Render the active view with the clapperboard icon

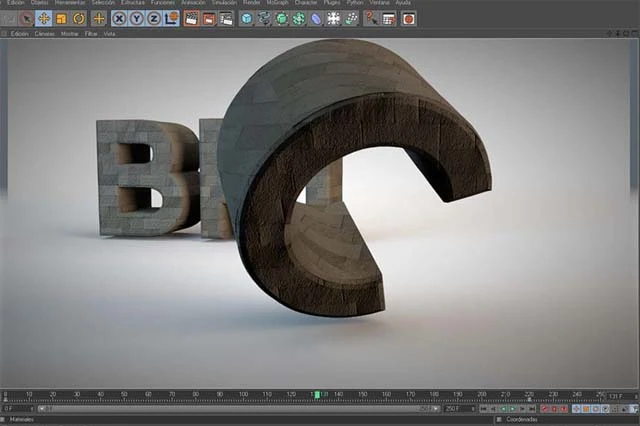tap(191, 18)
